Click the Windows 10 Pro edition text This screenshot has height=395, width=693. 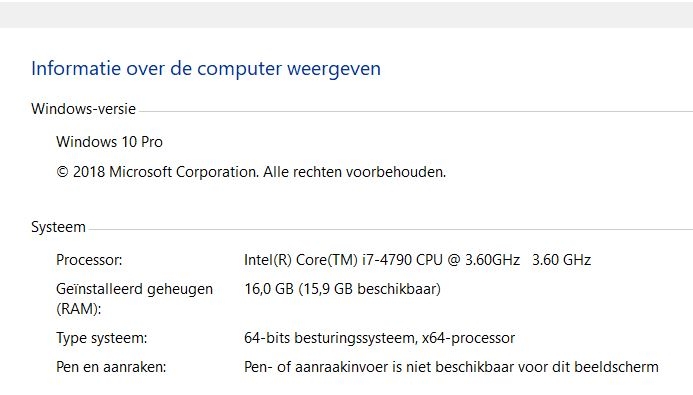[x=109, y=142]
